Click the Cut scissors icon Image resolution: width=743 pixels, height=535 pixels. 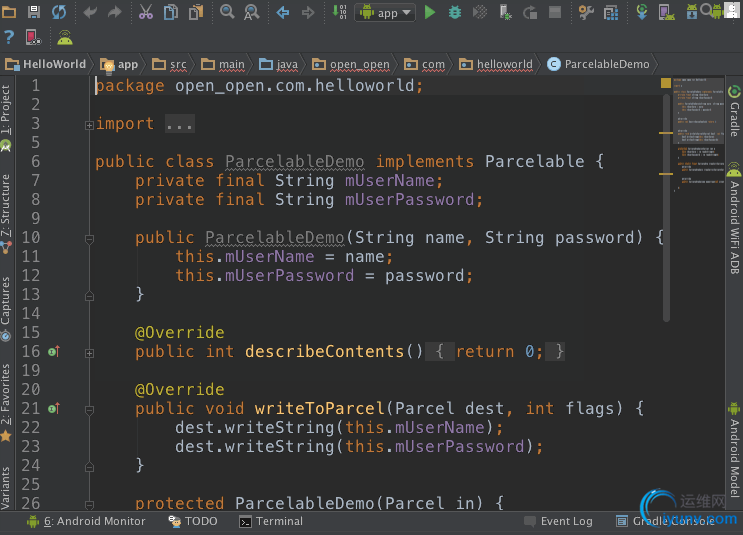(146, 13)
